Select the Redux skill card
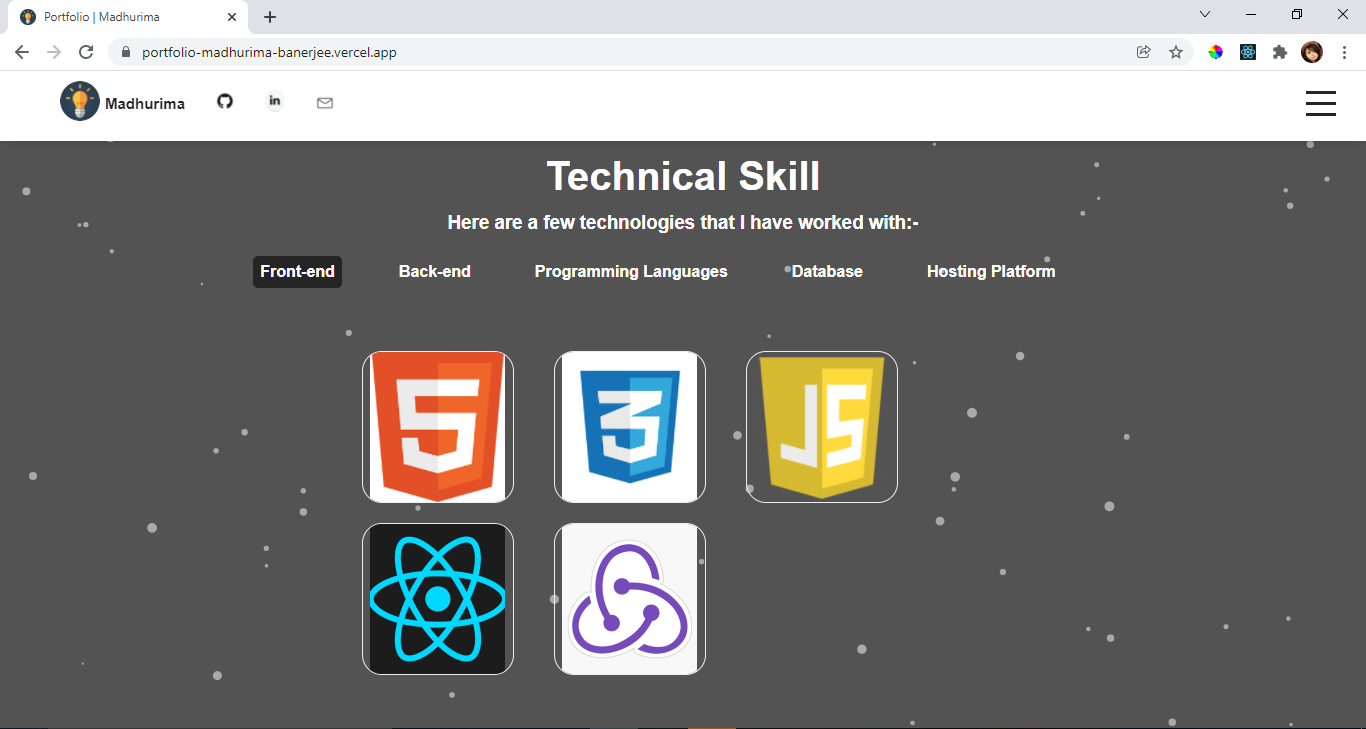1366x729 pixels. point(630,599)
